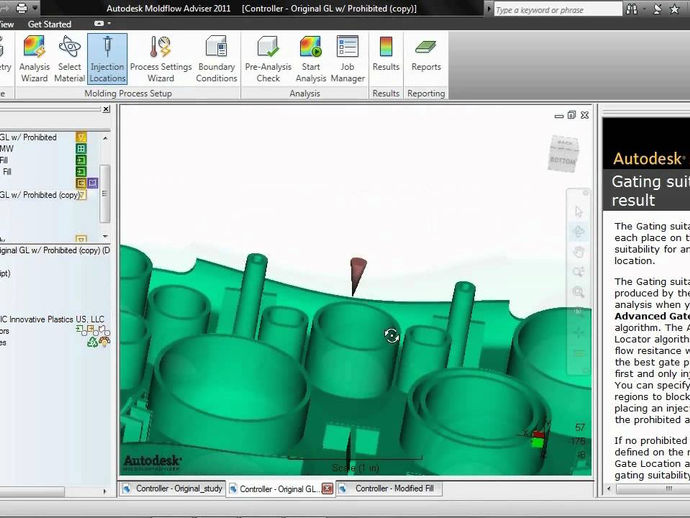Close the left project panel

pos(106,109)
